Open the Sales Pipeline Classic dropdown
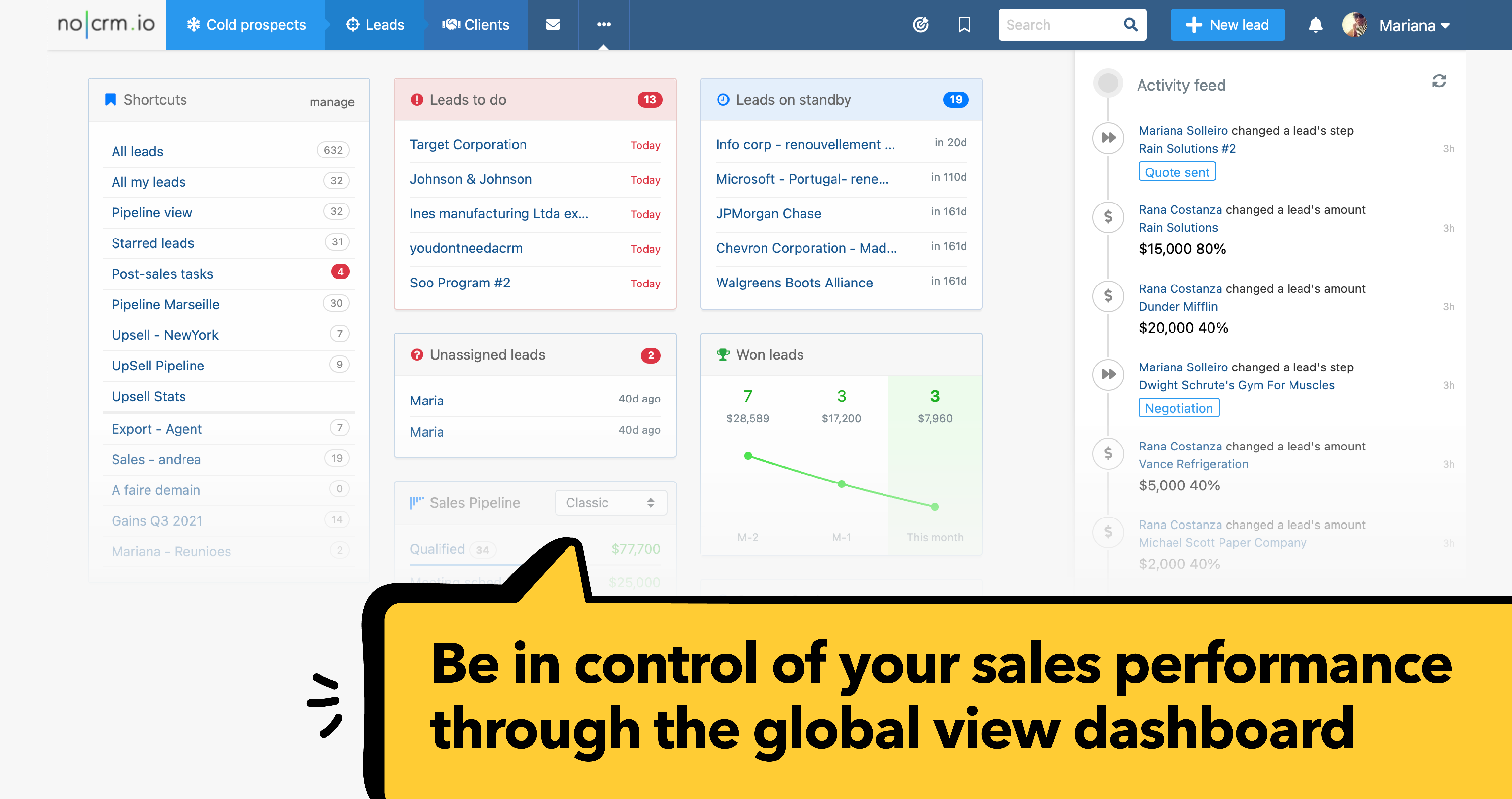The width and height of the screenshot is (1512, 799). click(610, 503)
